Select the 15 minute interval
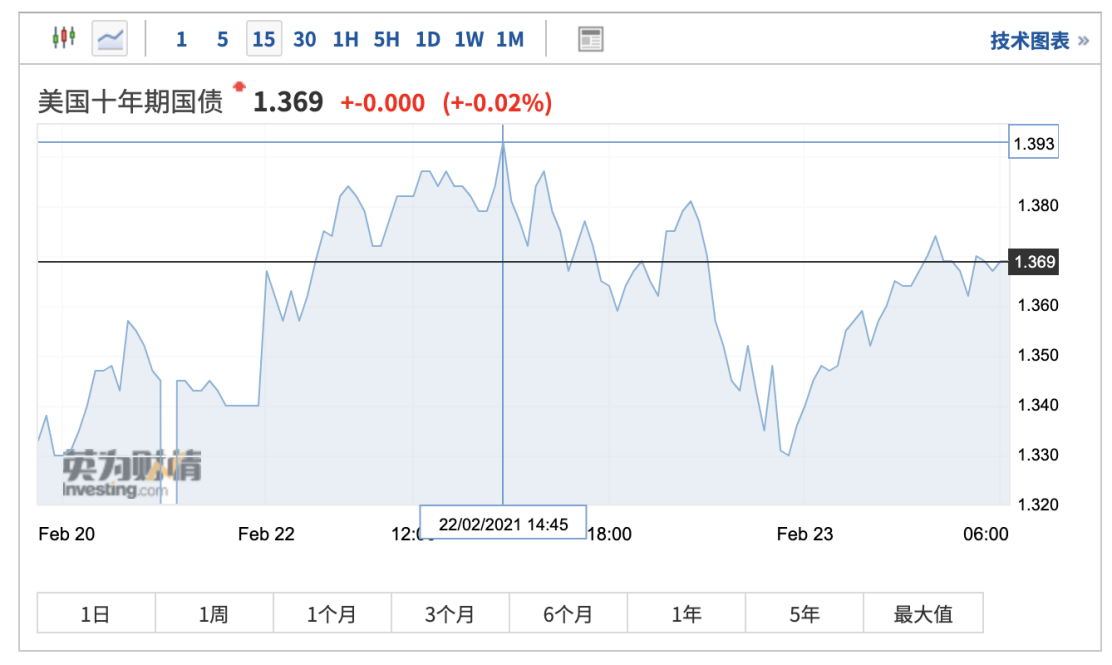The height and width of the screenshot is (665, 1112). [263, 39]
